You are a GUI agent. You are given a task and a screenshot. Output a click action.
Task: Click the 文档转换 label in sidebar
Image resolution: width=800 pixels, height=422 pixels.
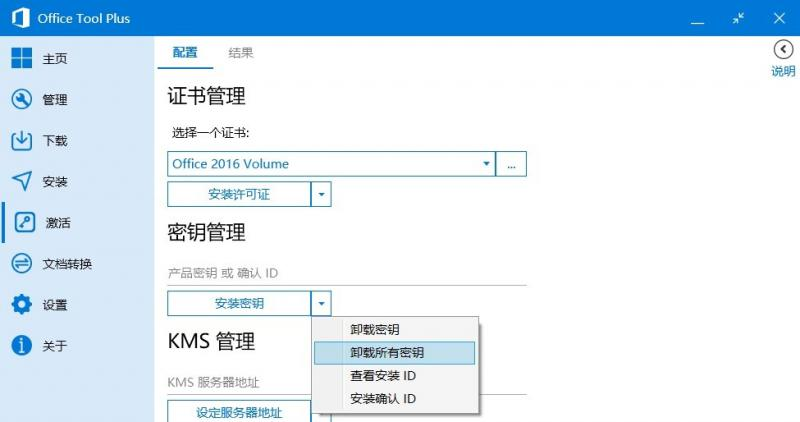[x=67, y=264]
